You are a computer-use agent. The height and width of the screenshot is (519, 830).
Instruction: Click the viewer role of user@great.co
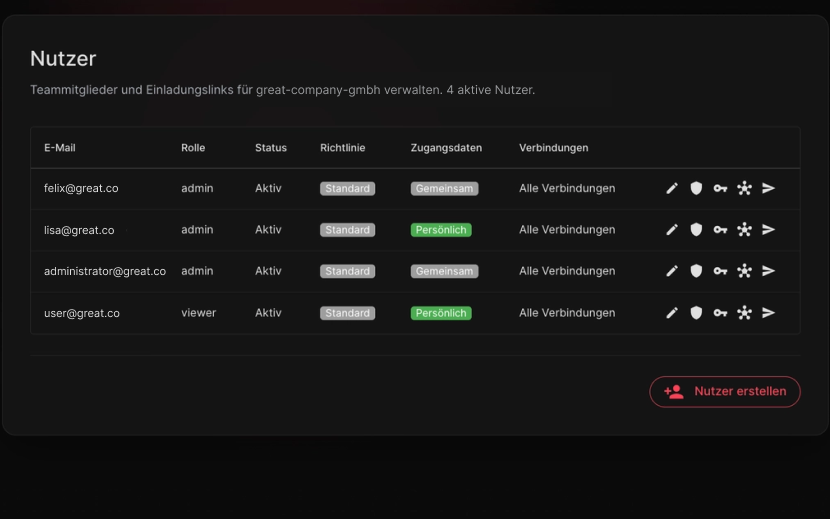click(199, 312)
